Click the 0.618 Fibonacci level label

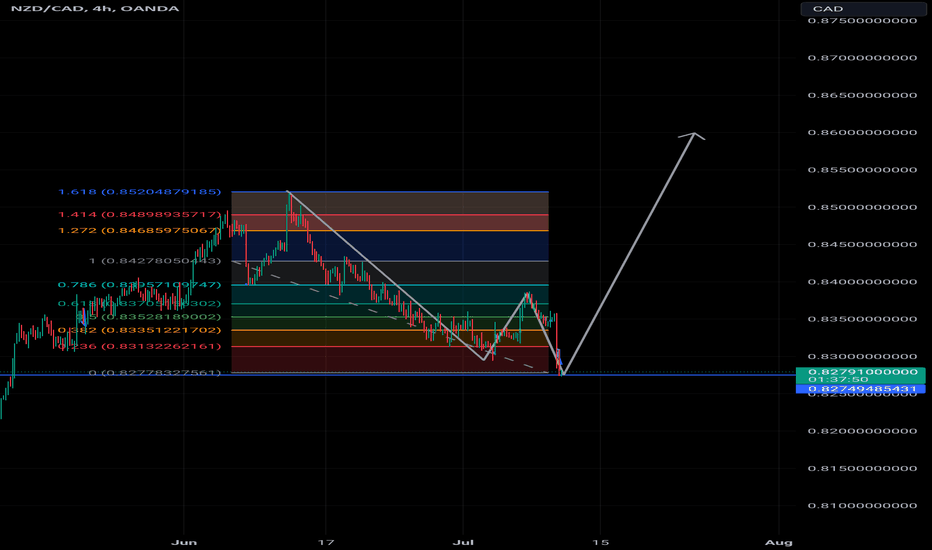(x=140, y=304)
